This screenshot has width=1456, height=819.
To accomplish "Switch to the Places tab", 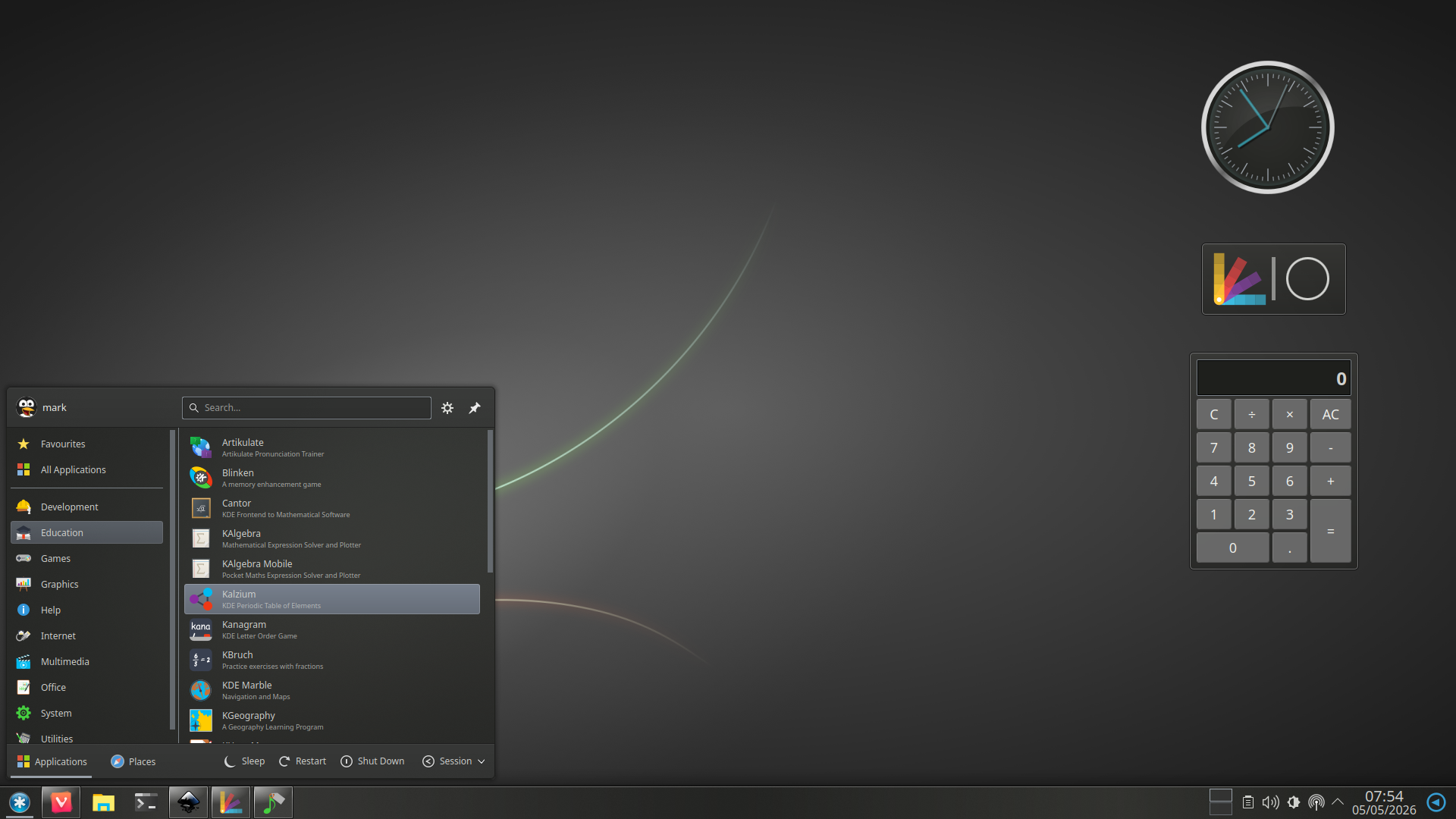I will 133,761.
